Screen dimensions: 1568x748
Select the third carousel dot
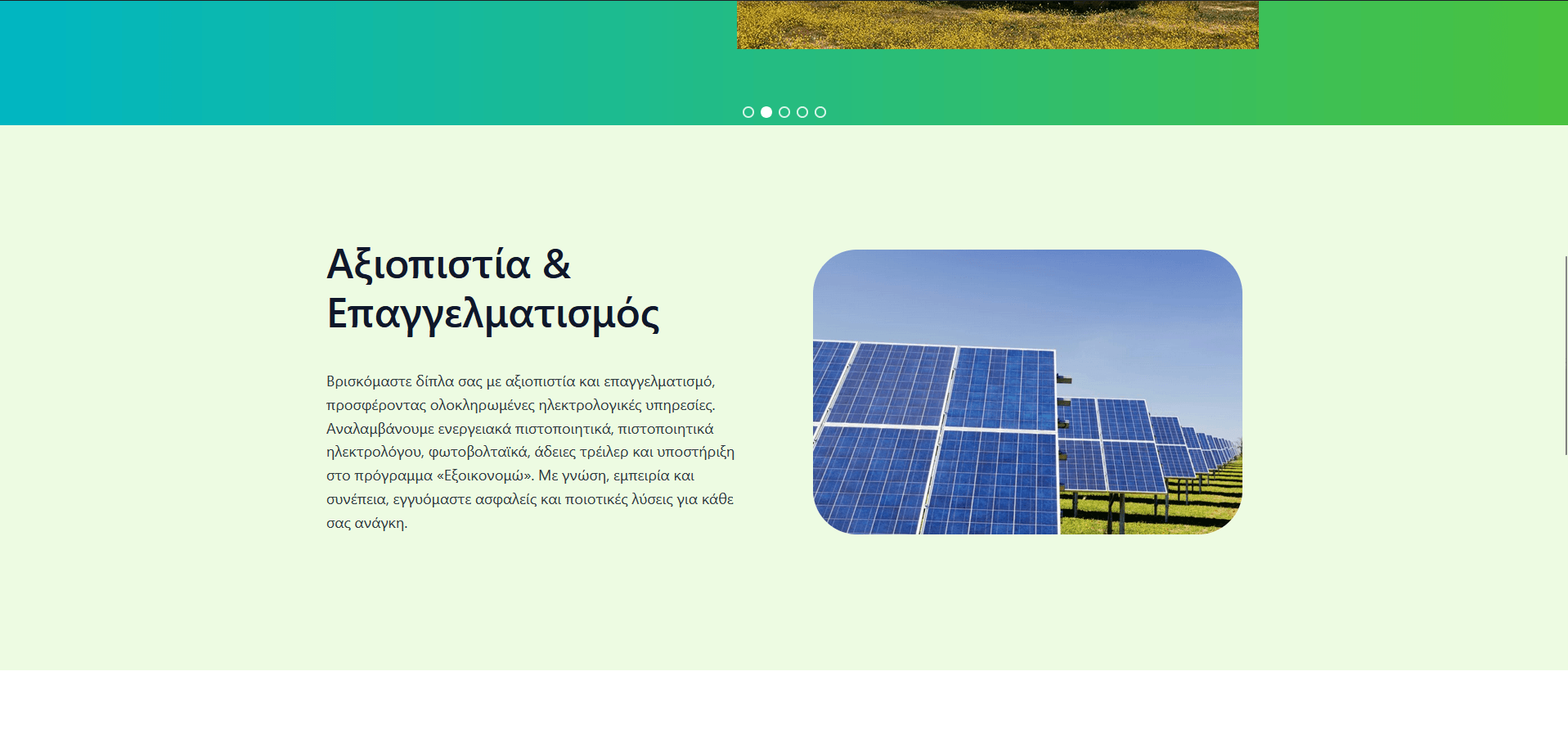point(784,111)
